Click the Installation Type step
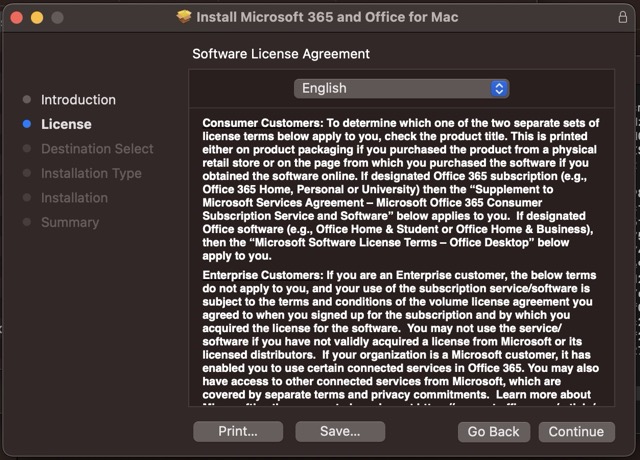The width and height of the screenshot is (640, 460). pos(91,173)
